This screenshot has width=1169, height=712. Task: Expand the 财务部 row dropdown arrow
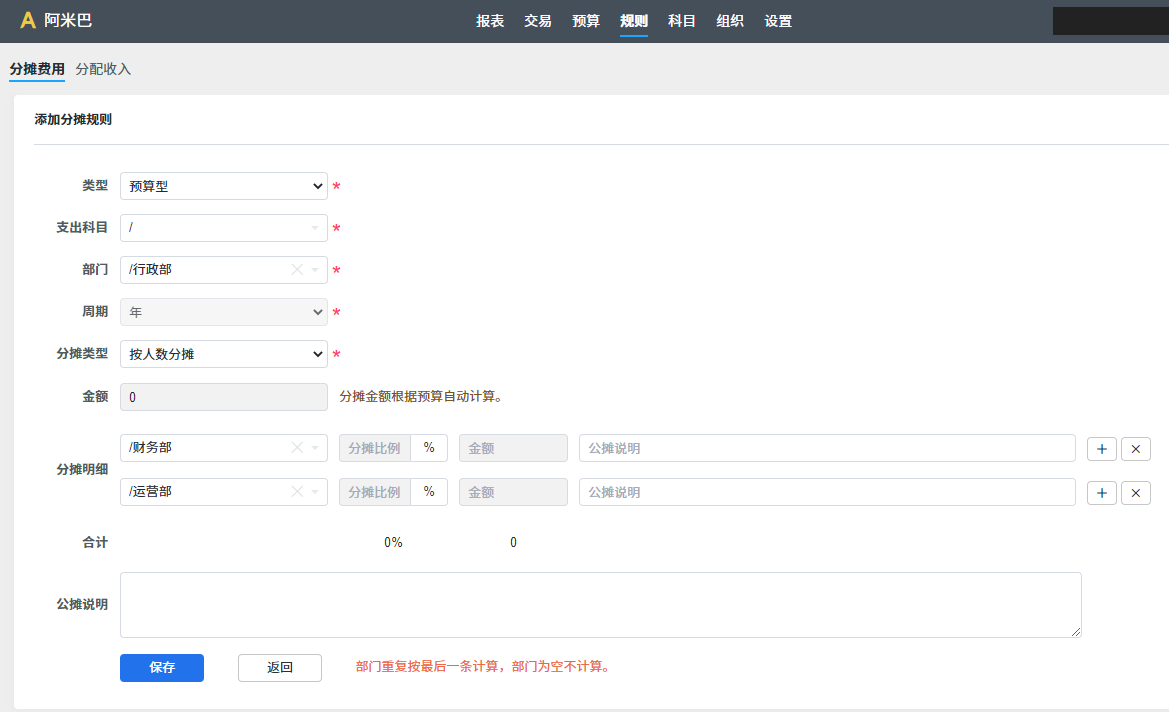315,447
